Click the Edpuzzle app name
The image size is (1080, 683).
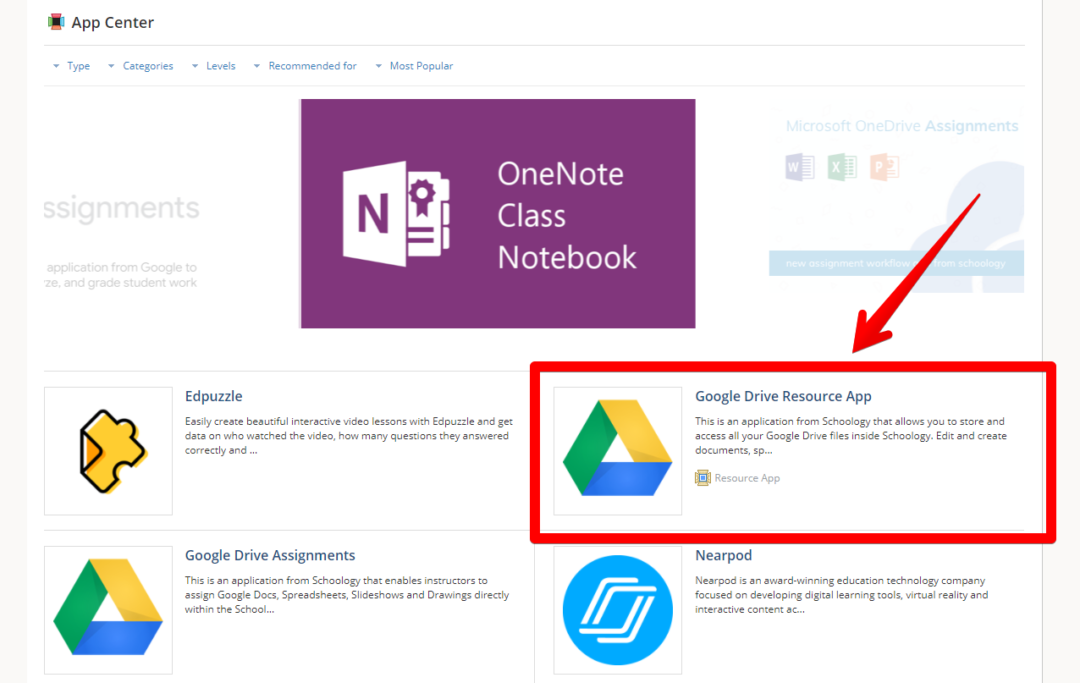213,396
